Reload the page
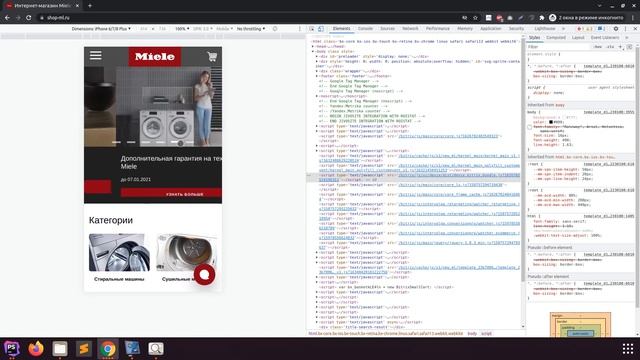The image size is (640, 360). tap(29, 18)
